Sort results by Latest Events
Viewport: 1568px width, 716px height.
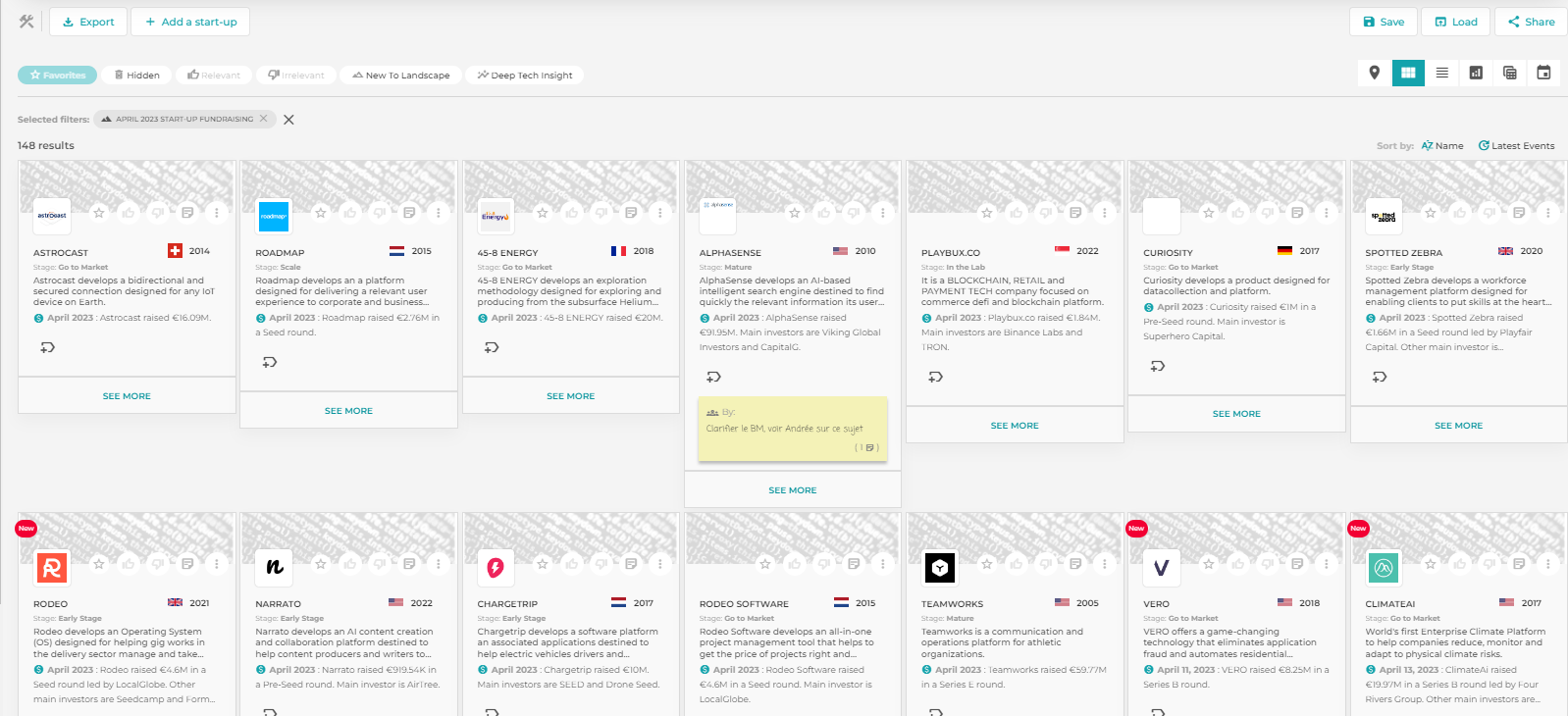(x=1516, y=145)
